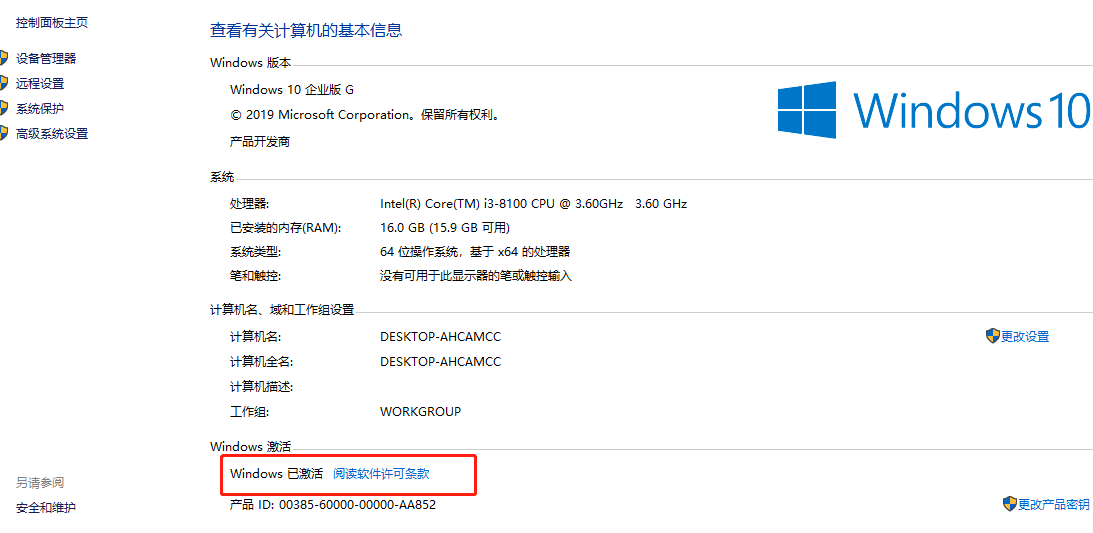
Task: Select the value next to 计算机名:
Action: coord(441,337)
